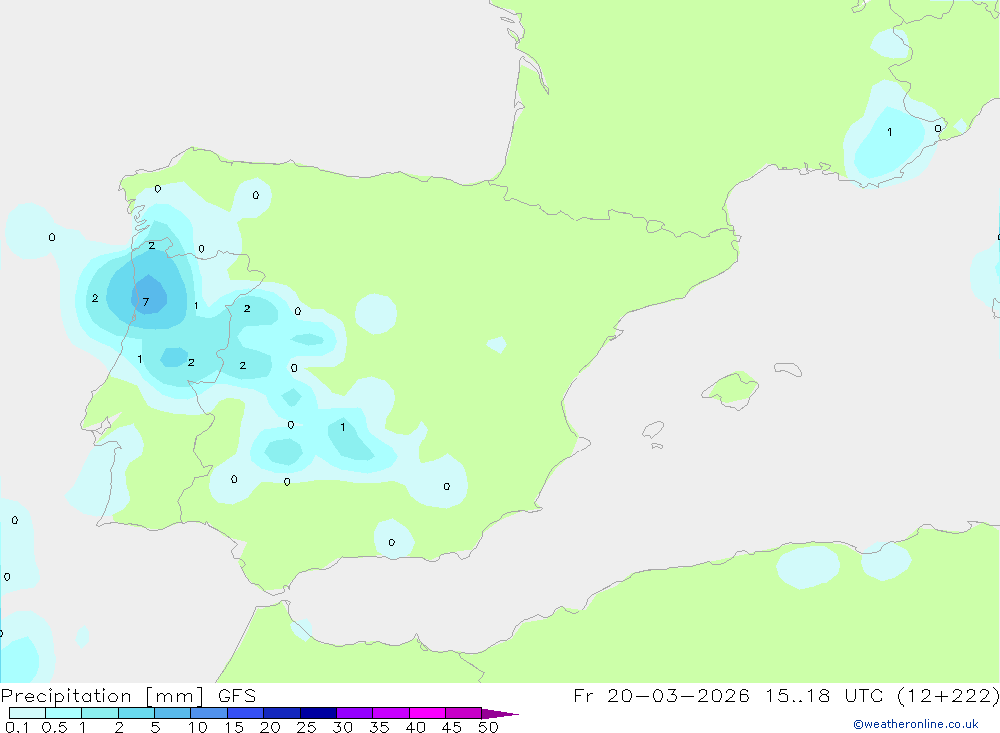The height and width of the screenshot is (733, 1000).
Task: Click the '45' legend scale label
Action: (452, 727)
